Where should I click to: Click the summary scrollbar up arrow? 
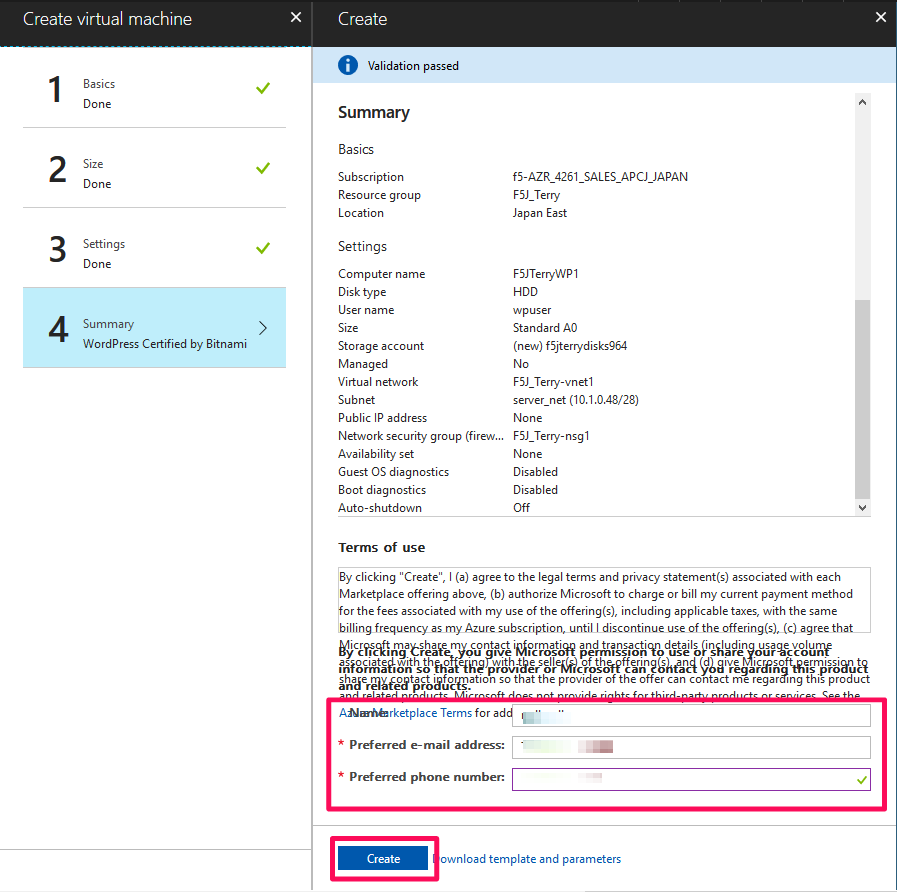[863, 102]
